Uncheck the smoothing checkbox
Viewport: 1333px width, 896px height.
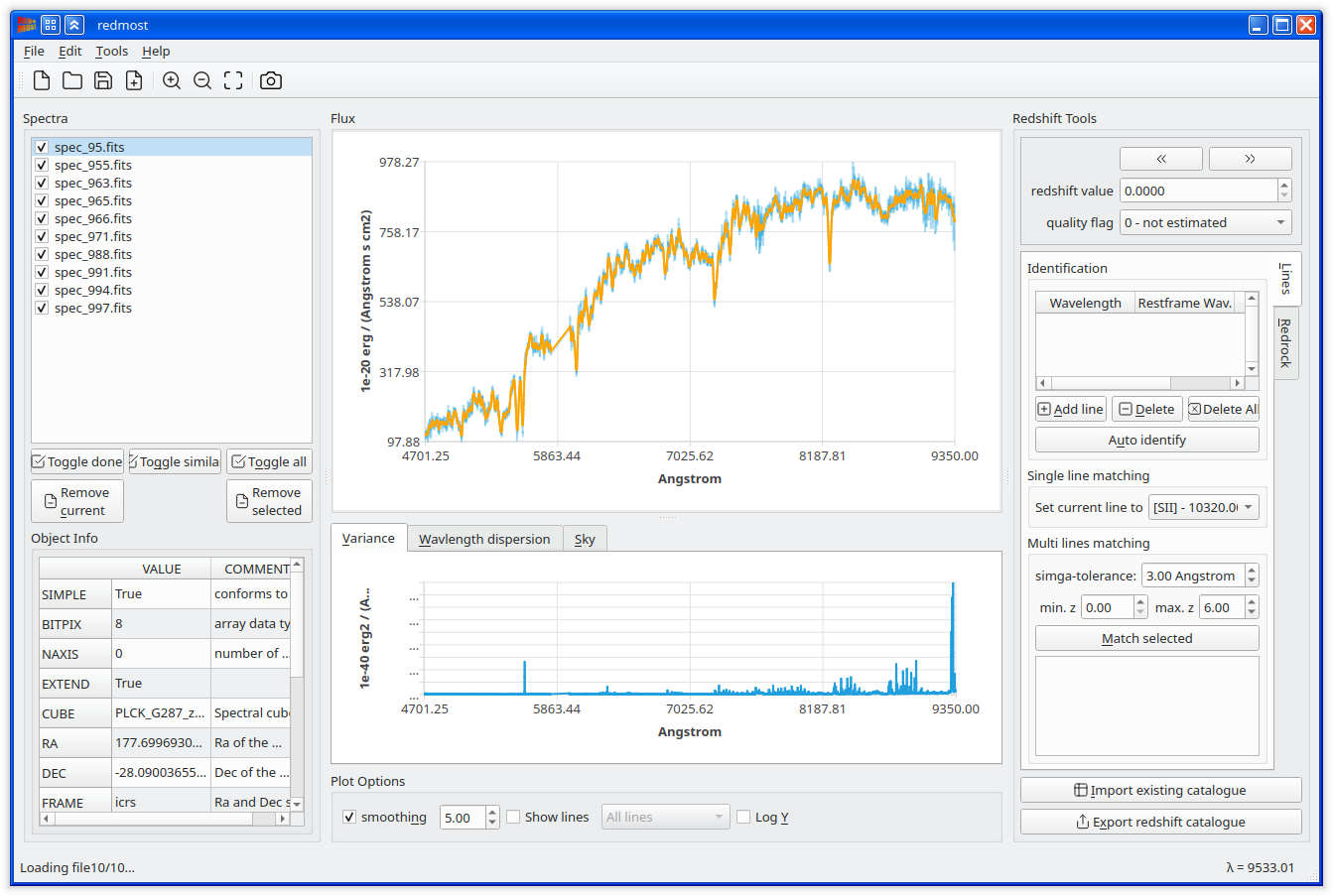point(349,818)
